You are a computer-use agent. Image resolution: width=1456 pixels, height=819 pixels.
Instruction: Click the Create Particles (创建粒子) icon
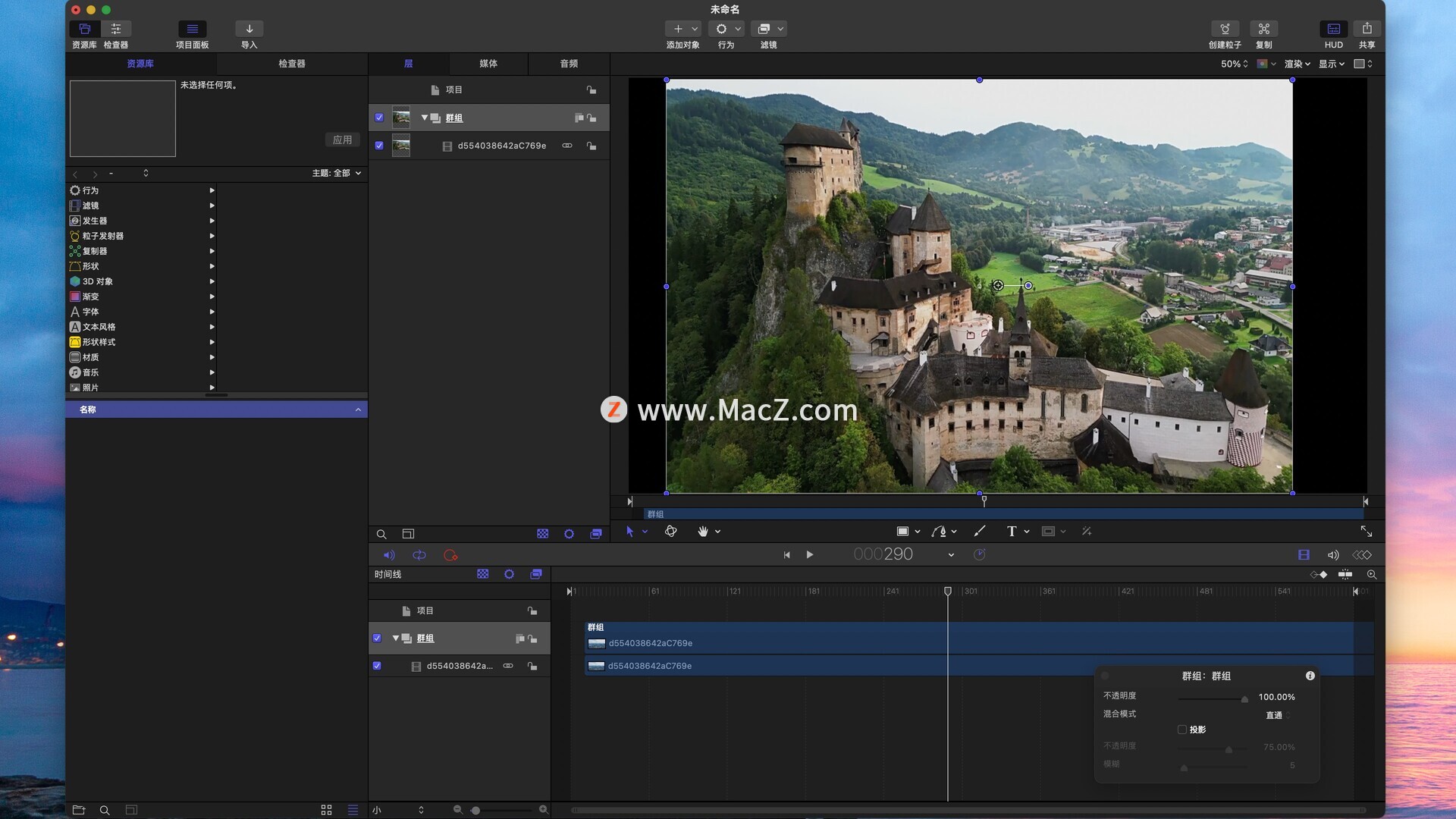coord(1225,29)
